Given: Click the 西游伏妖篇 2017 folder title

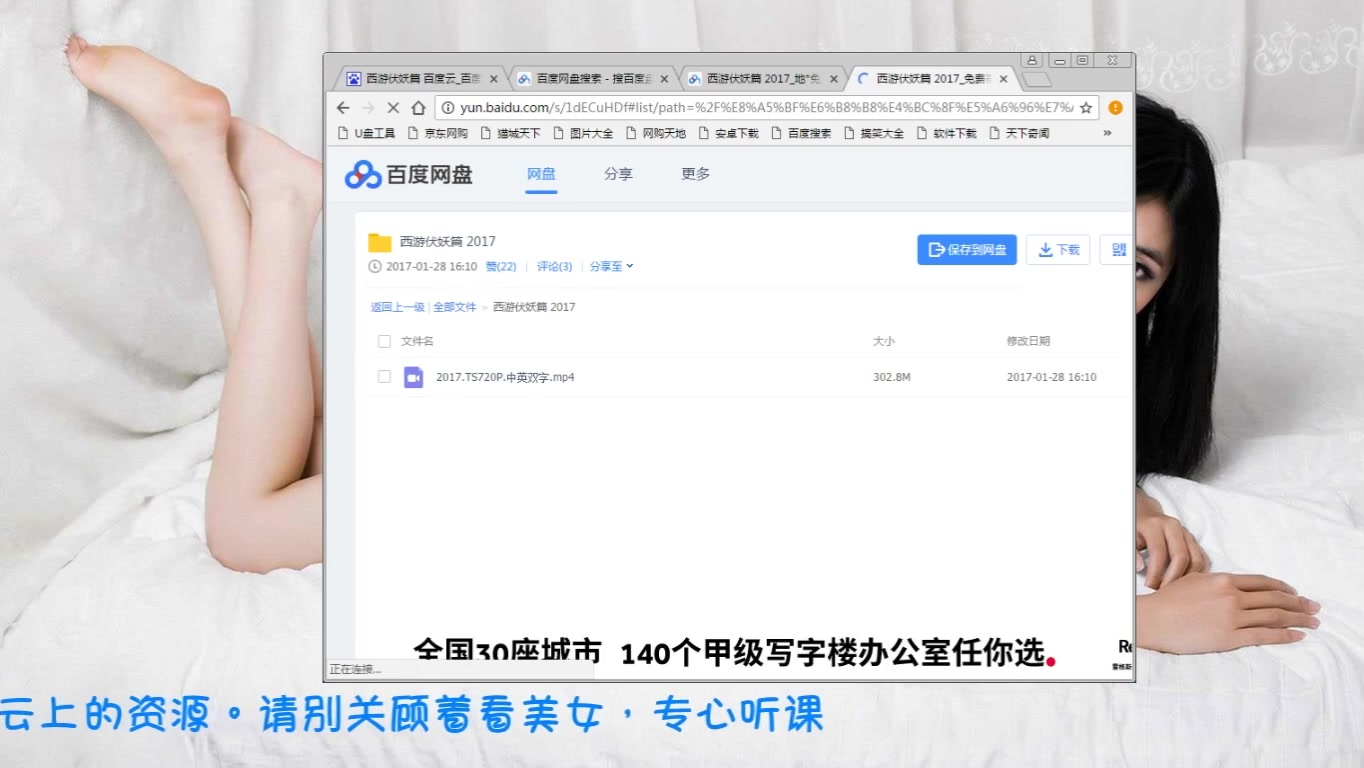Looking at the screenshot, I should [448, 241].
